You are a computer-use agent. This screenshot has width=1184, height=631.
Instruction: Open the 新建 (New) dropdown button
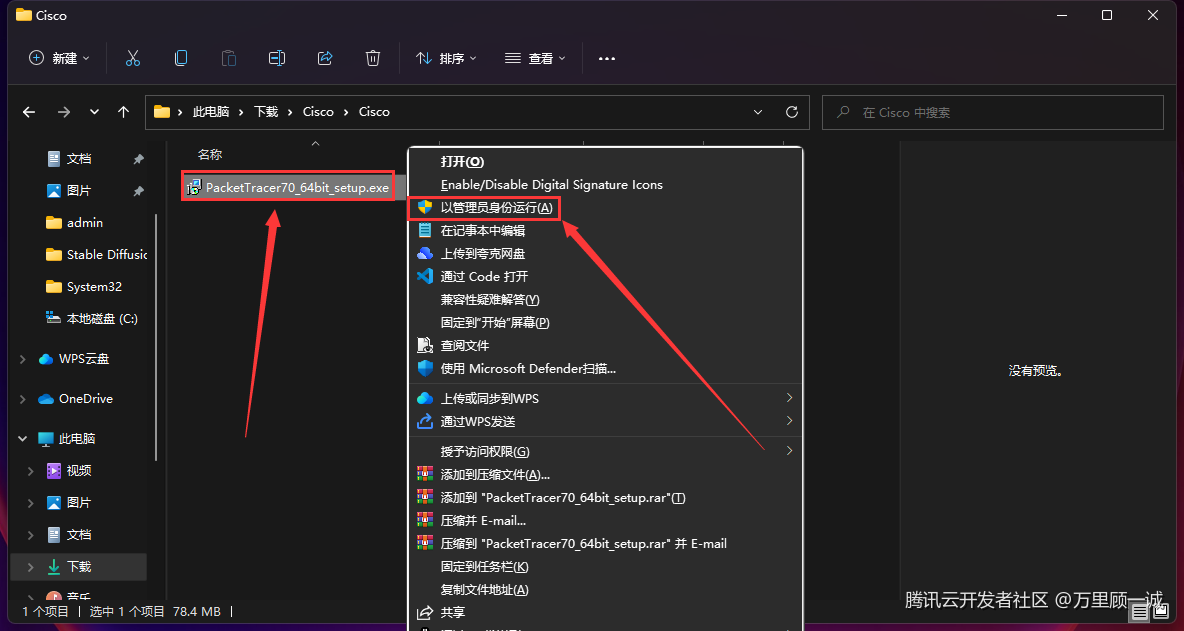[x=59, y=58]
